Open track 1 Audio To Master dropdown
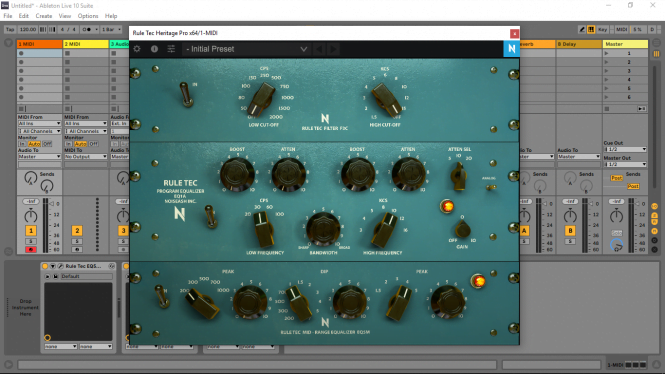The height and width of the screenshot is (374, 665). coord(39,156)
